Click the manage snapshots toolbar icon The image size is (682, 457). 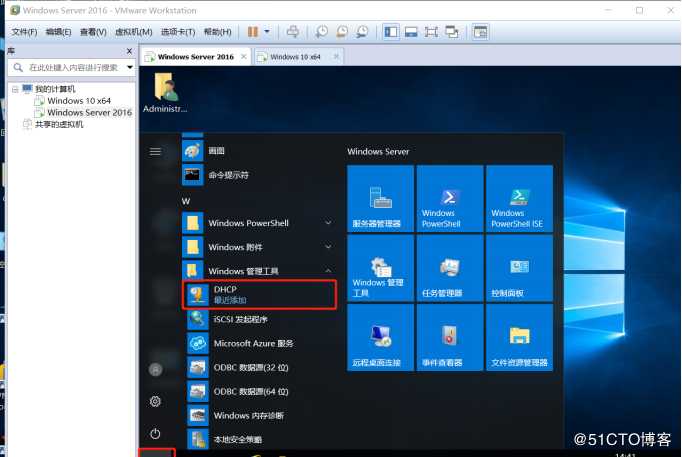click(x=362, y=32)
